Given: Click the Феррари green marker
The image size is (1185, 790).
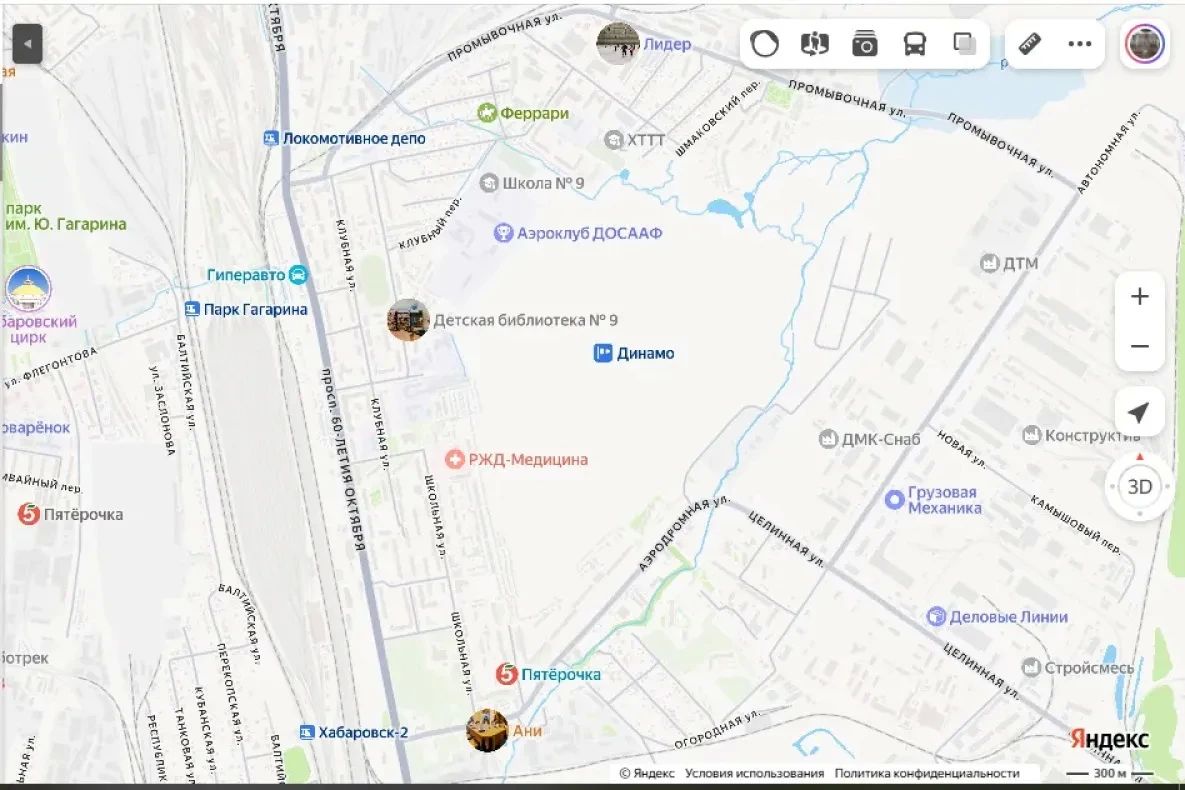Looking at the screenshot, I should click(487, 113).
